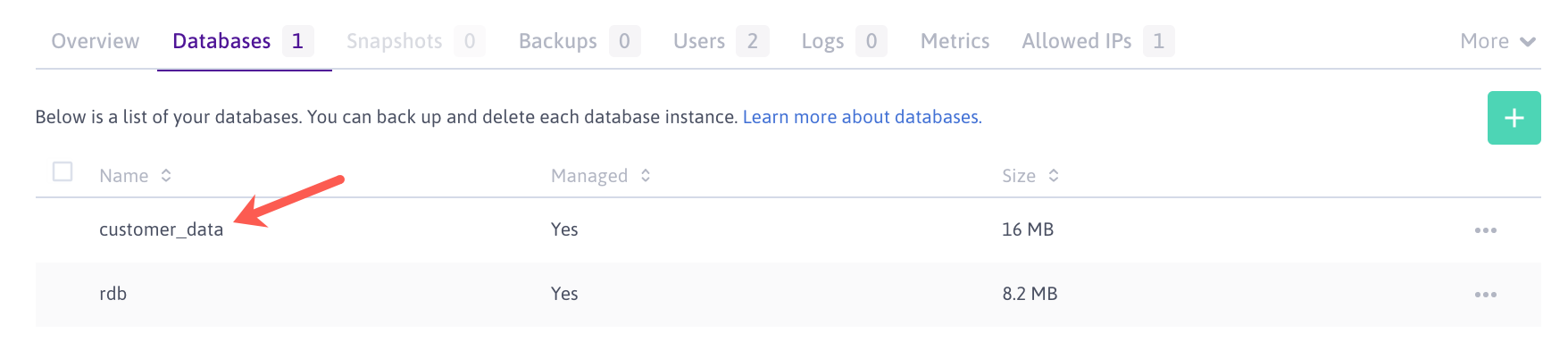Open the Logs tab
Screen dimensions: 1568x350
tap(844, 41)
